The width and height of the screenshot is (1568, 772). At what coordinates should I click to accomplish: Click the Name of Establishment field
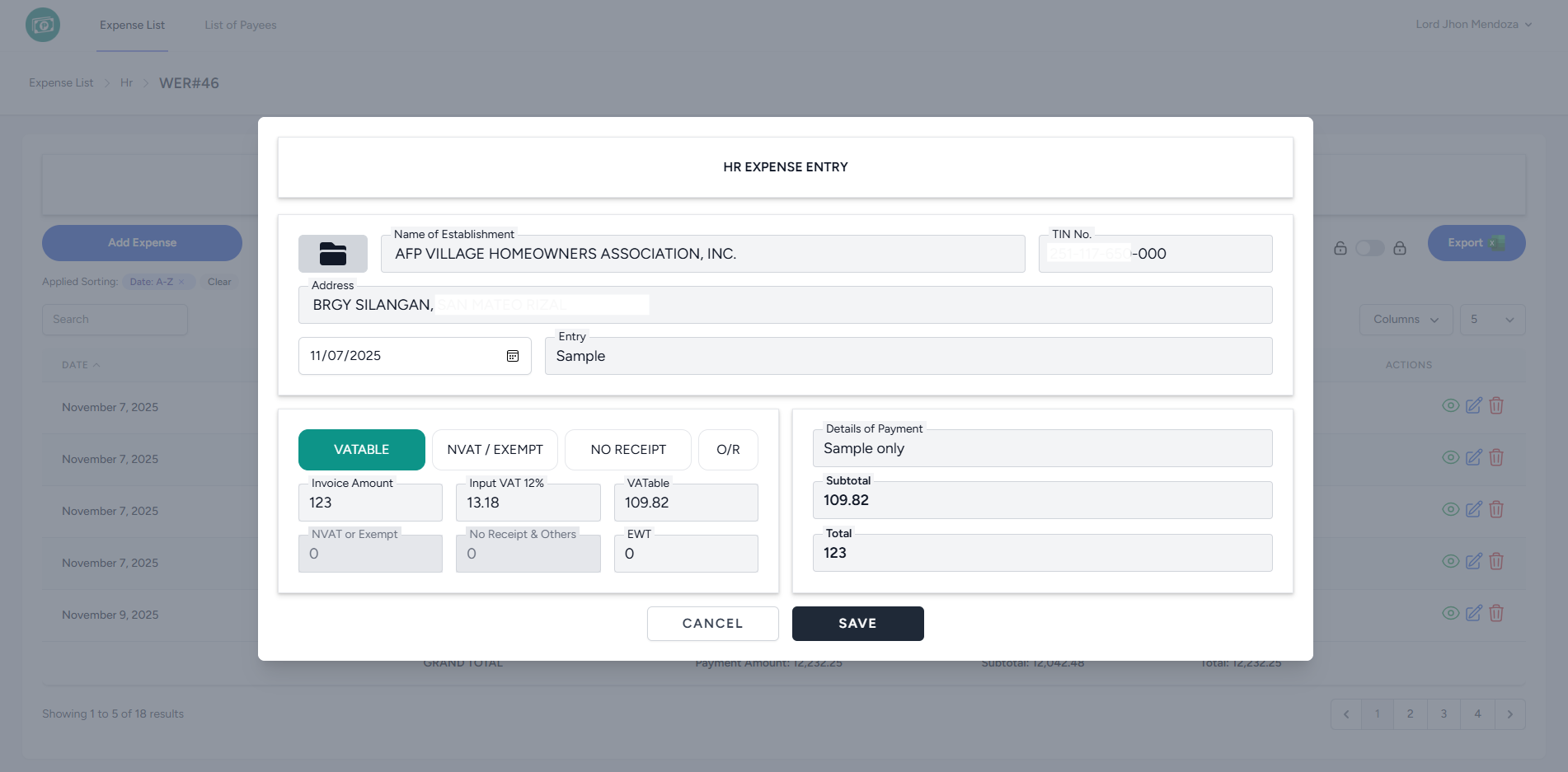703,254
